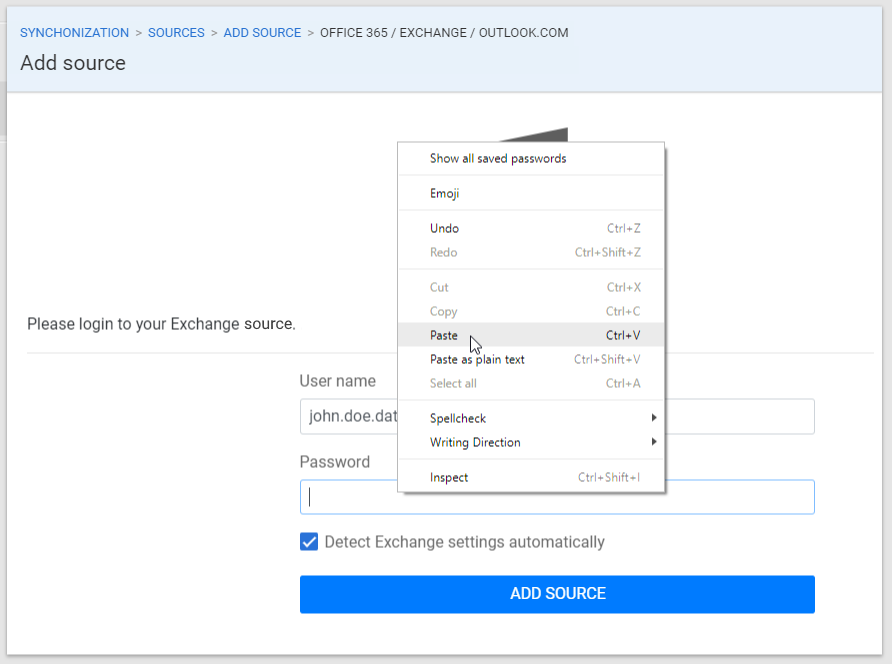This screenshot has width=892, height=664.
Task: Select Paste as plain text
Action: (x=531, y=359)
